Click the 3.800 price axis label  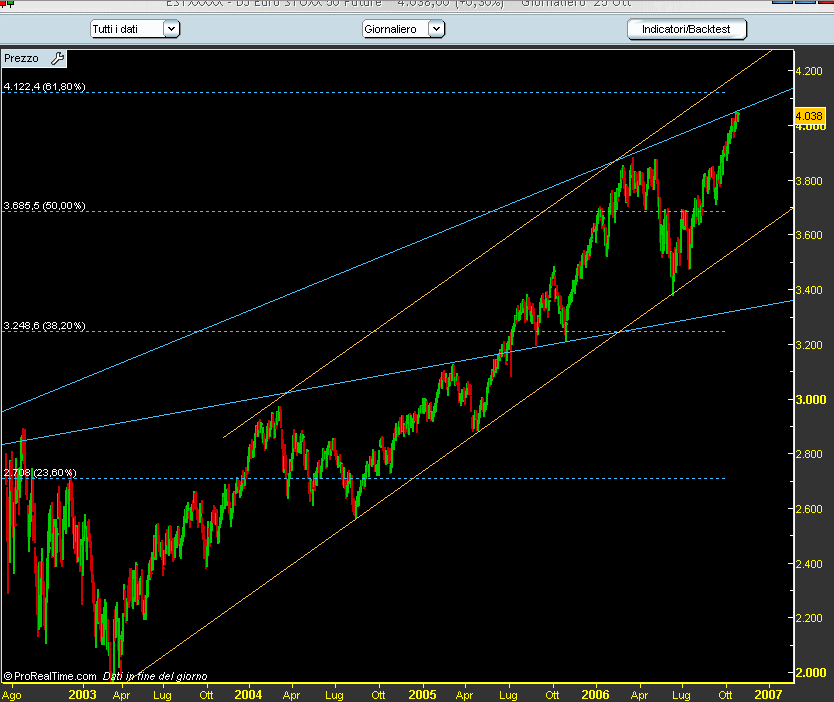point(808,181)
